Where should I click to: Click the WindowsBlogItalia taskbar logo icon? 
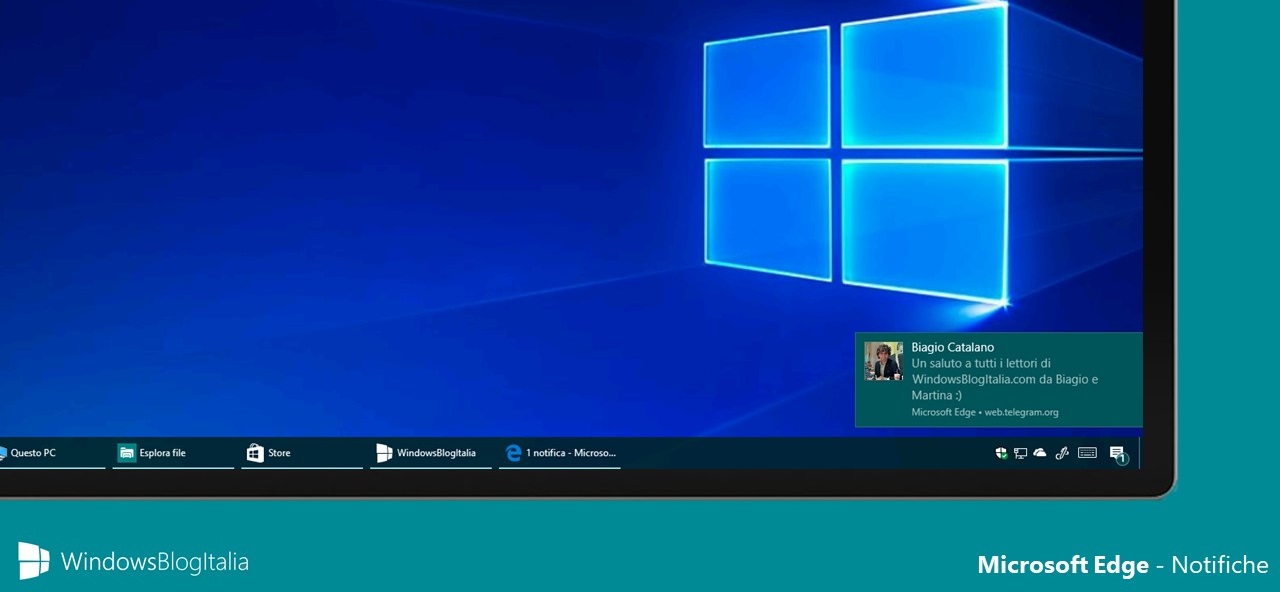point(384,453)
